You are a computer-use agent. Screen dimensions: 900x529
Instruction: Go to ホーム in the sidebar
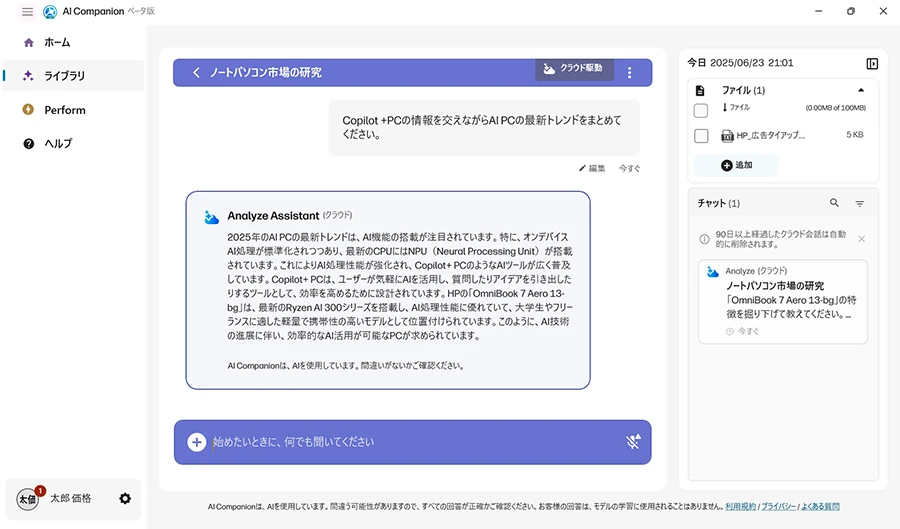point(73,42)
